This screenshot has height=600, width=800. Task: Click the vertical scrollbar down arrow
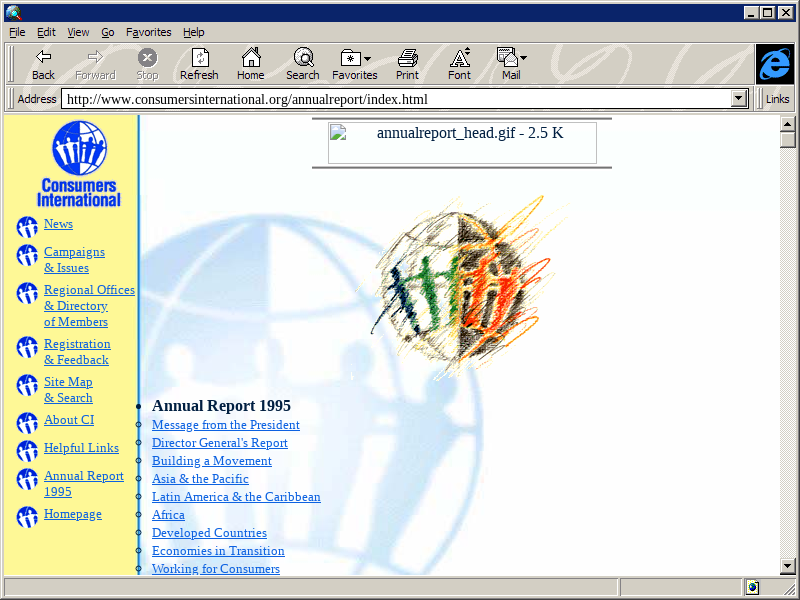[787, 568]
